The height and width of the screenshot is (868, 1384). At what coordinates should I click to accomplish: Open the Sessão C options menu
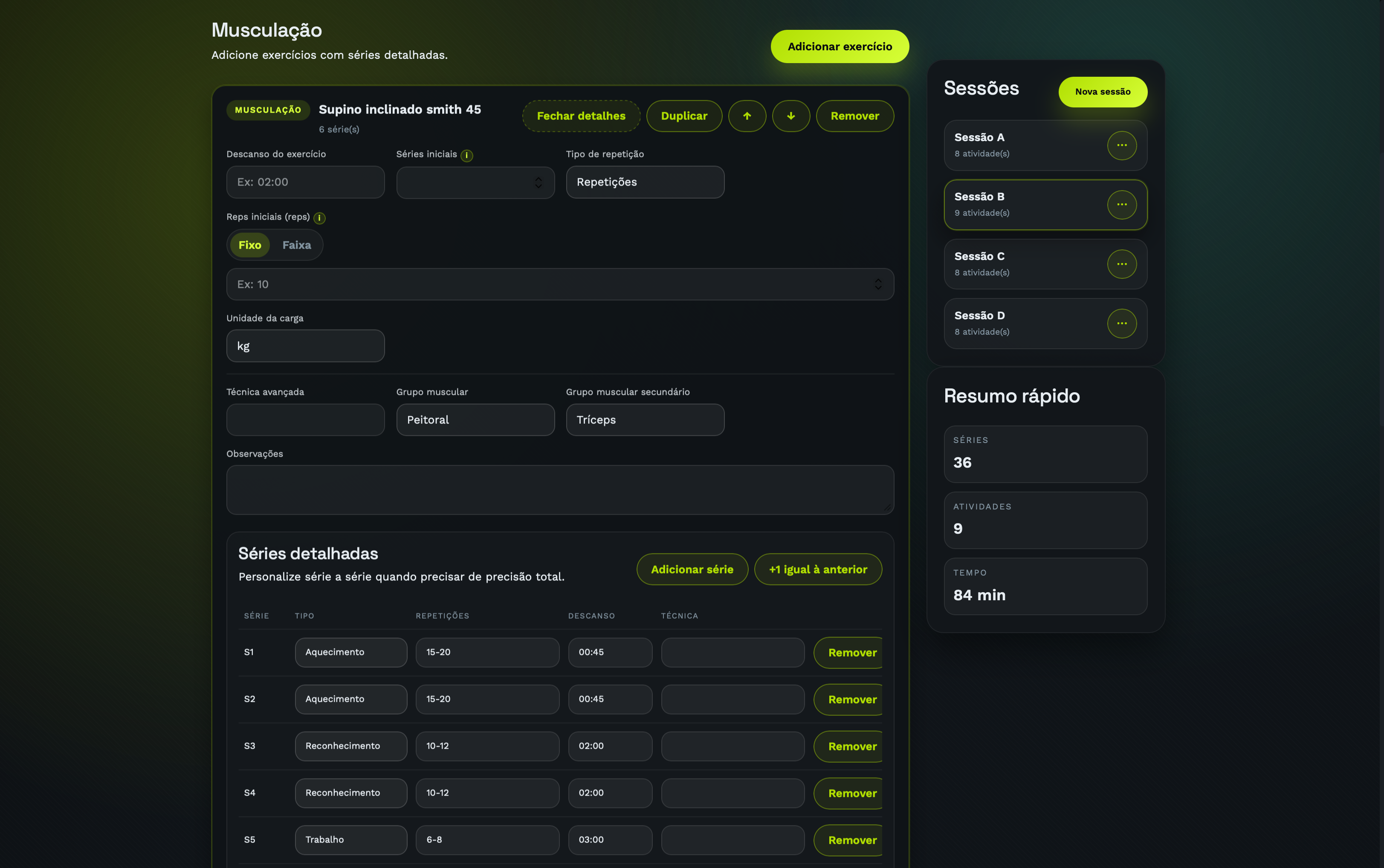[x=1122, y=264]
